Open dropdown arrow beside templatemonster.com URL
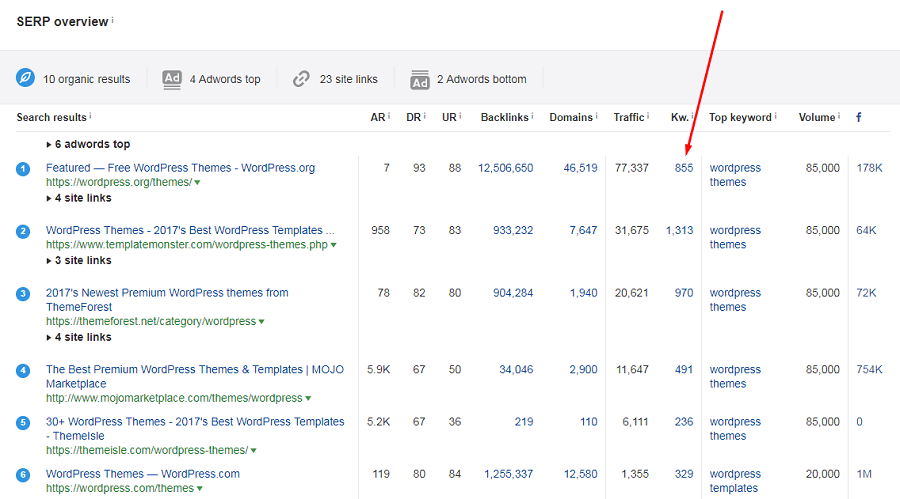The height and width of the screenshot is (499, 900). pos(333,245)
